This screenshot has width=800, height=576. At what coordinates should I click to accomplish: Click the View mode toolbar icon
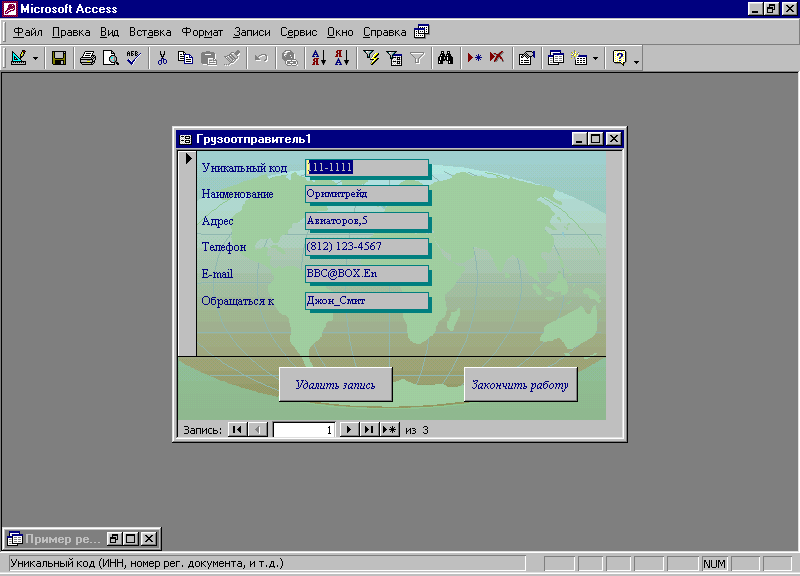tap(19, 58)
